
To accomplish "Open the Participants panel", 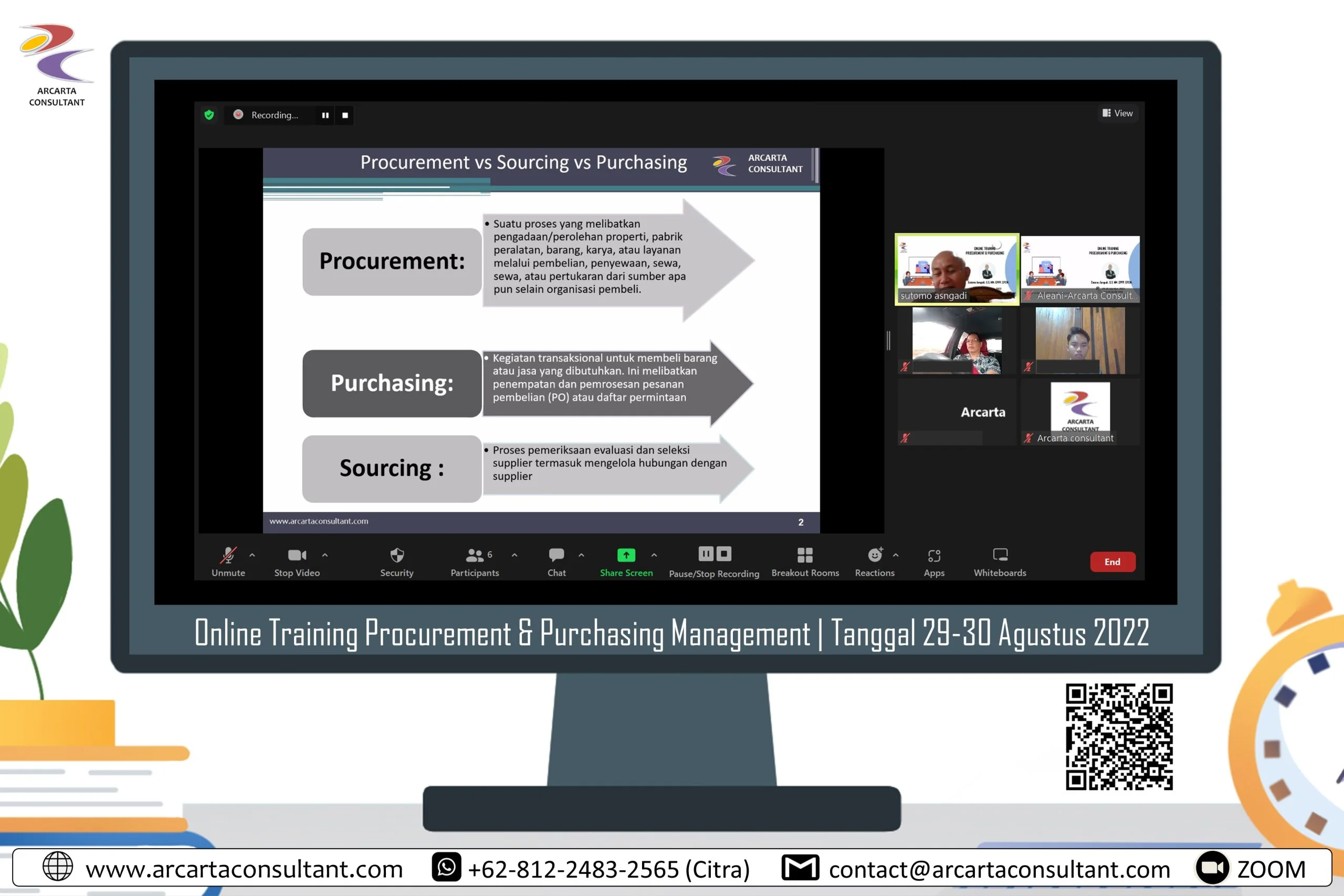I will click(474, 555).
